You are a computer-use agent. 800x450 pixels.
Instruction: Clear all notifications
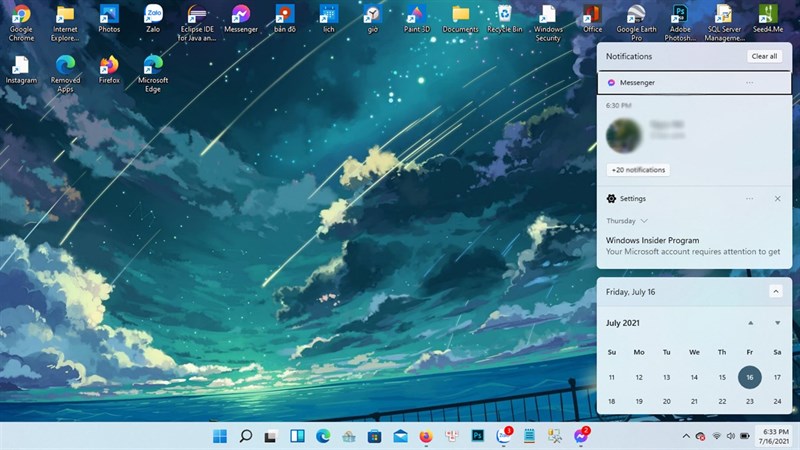pos(764,56)
